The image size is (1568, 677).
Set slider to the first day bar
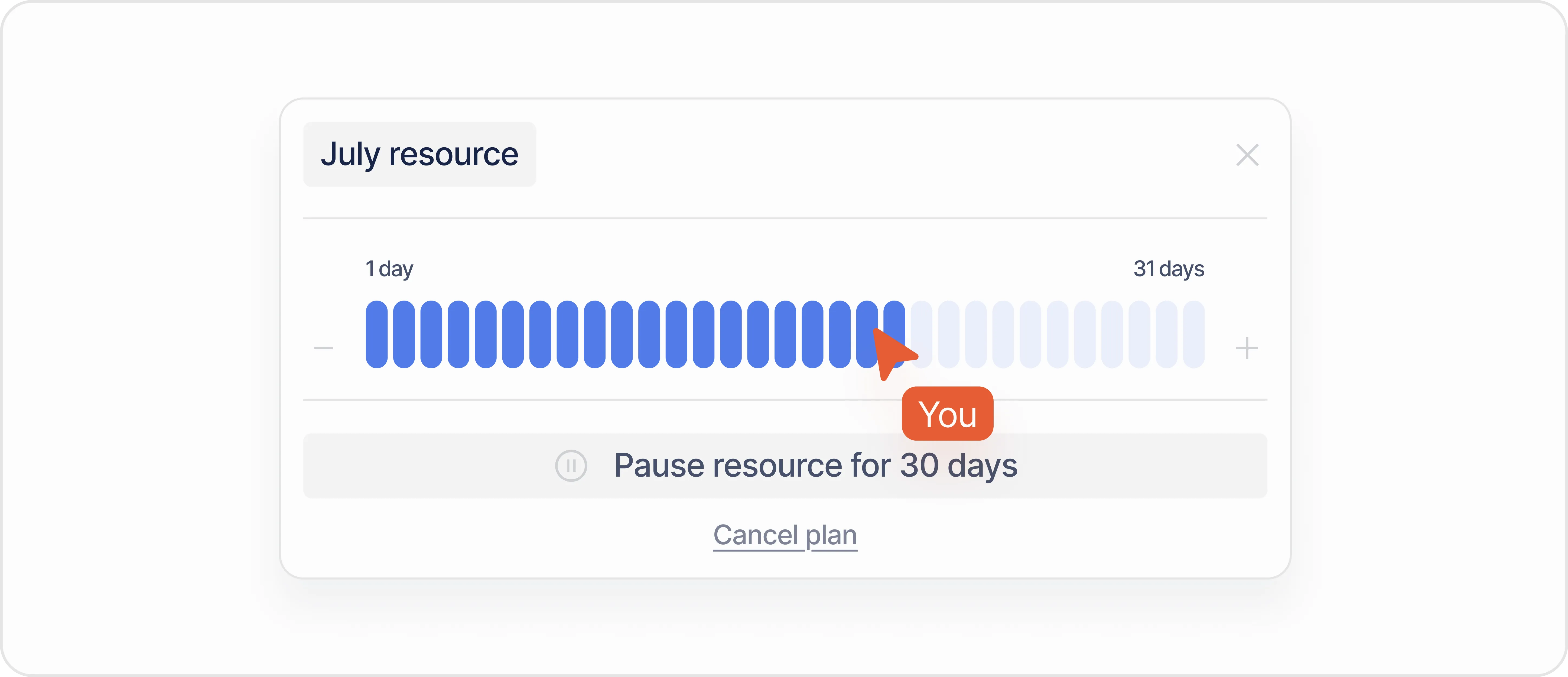pos(376,334)
